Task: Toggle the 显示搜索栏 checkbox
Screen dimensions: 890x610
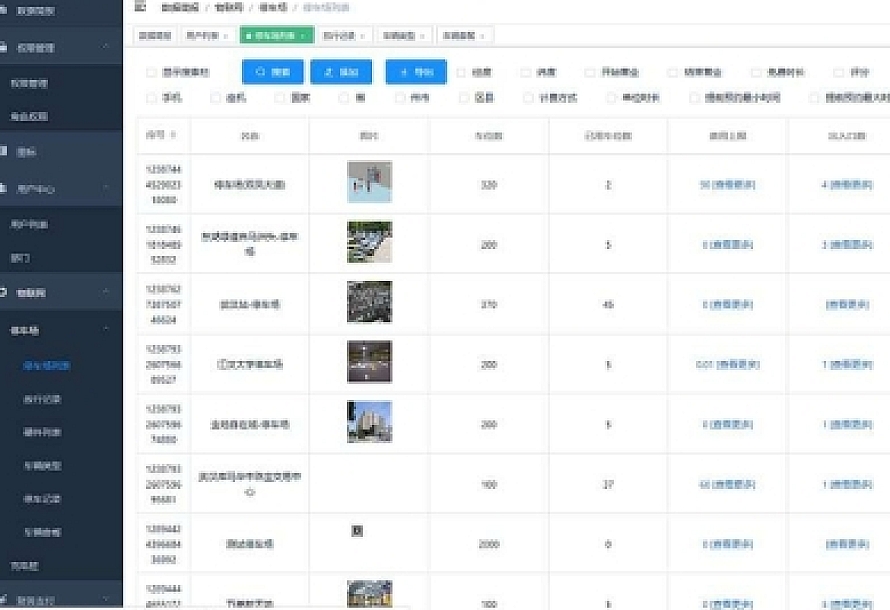Action: click(151, 73)
